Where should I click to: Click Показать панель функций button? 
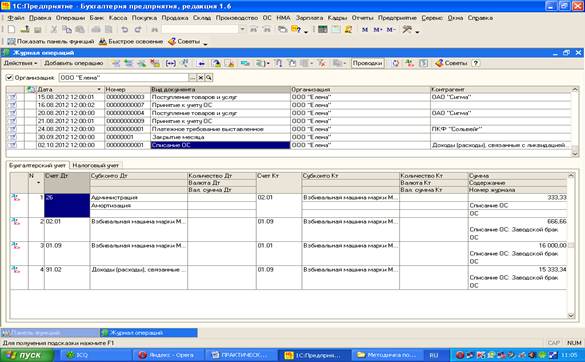pos(51,41)
